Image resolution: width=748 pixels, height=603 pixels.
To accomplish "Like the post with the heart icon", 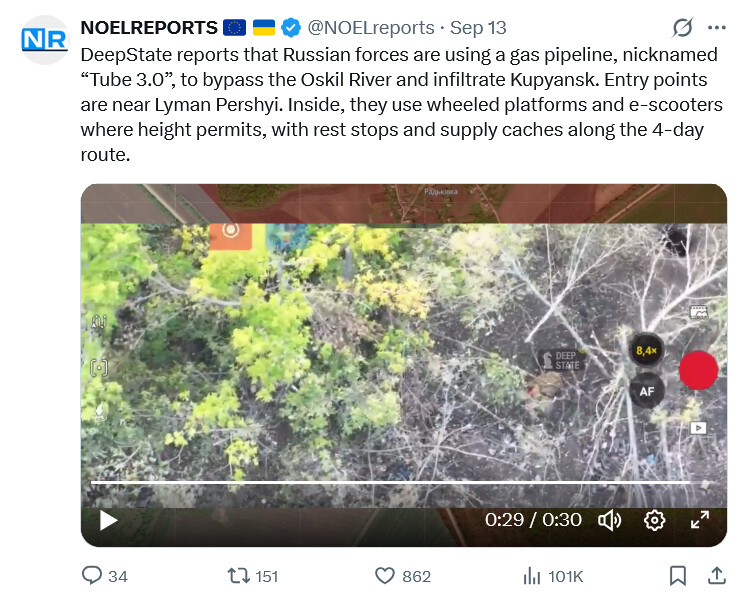I will point(385,575).
